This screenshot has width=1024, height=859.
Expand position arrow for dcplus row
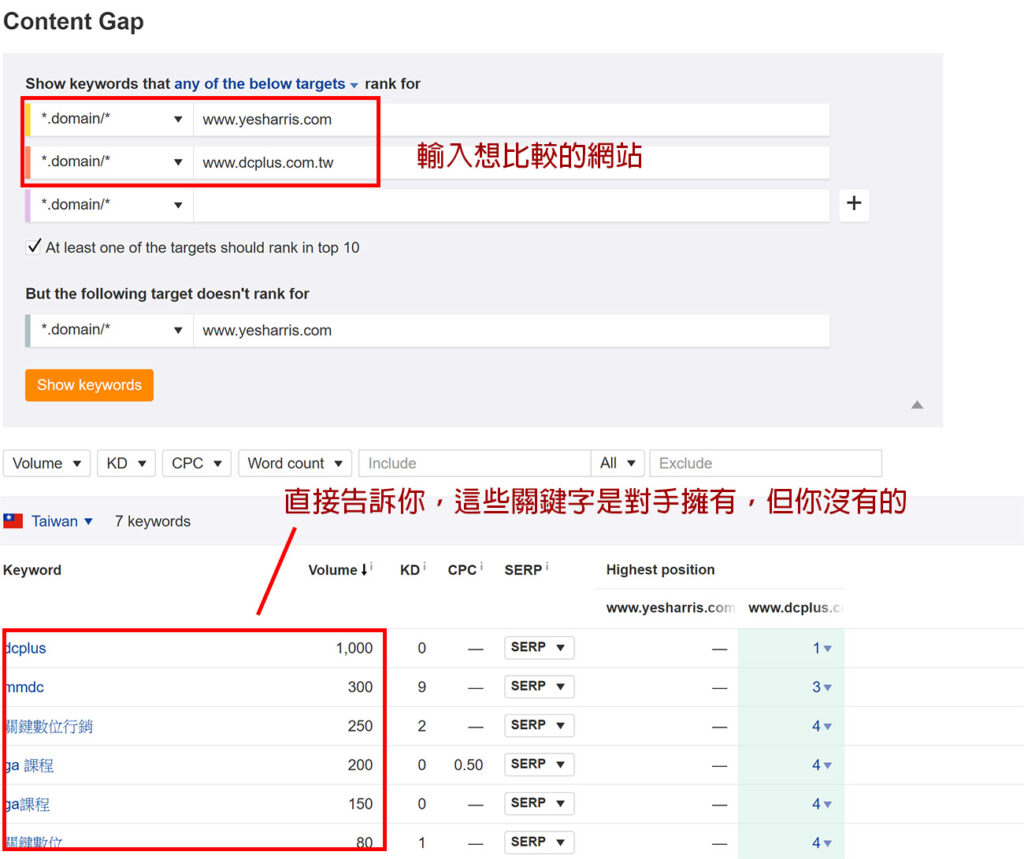click(x=827, y=649)
